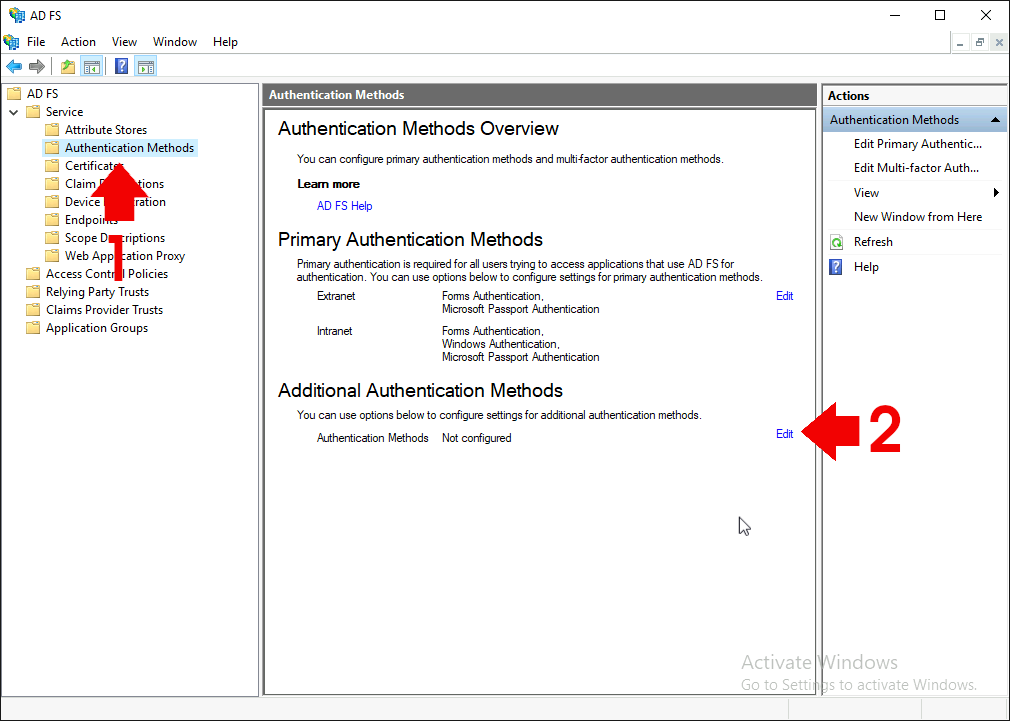Collapse the Service tree node
1010x721 pixels.
[x=14, y=112]
